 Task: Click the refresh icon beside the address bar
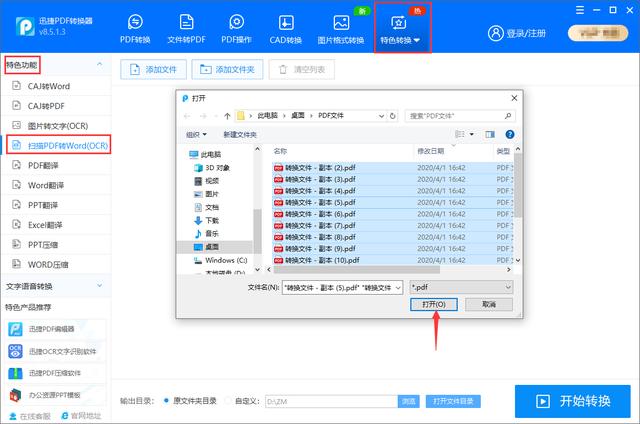393,116
